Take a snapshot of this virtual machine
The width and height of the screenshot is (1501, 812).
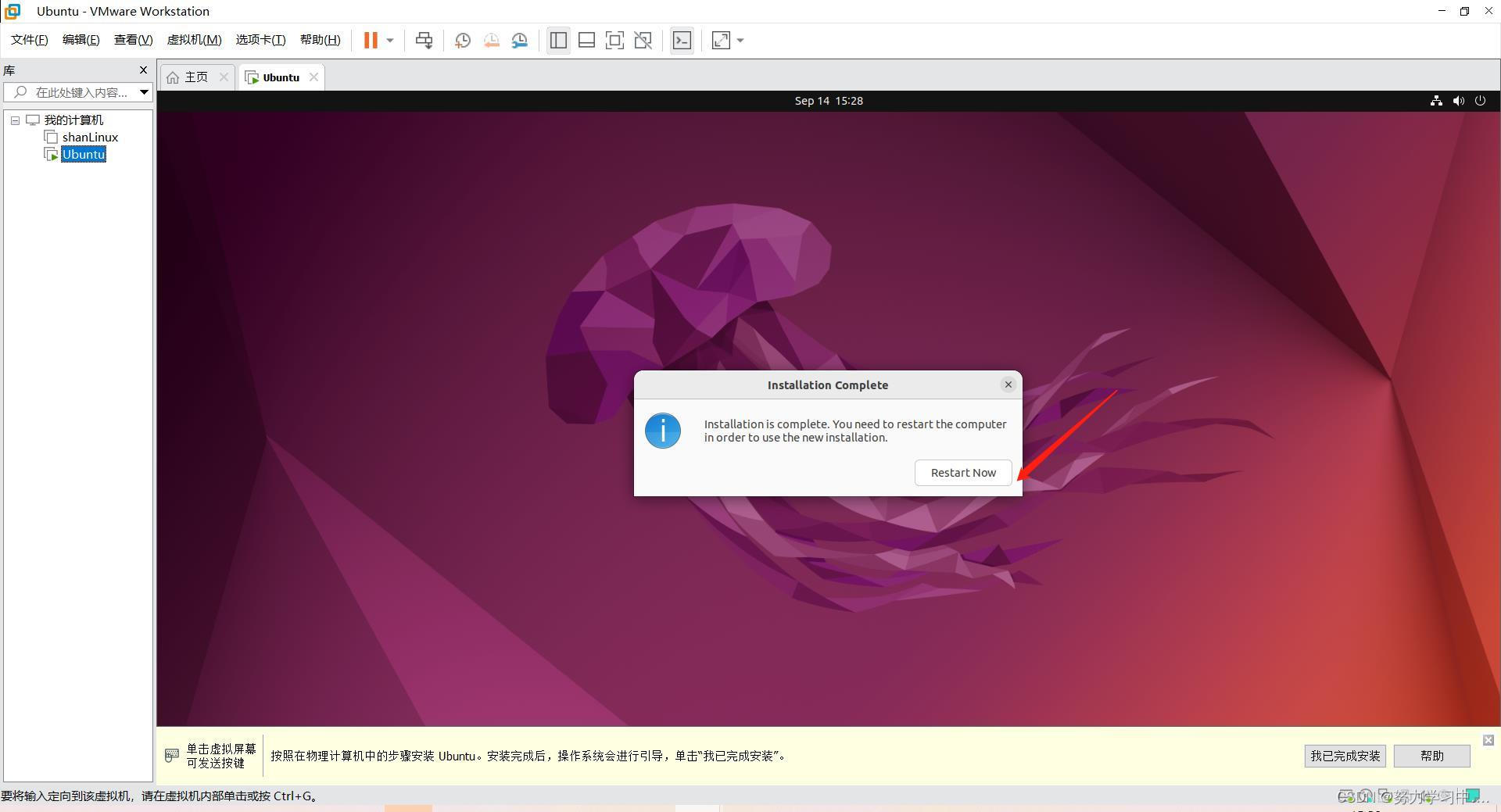[x=463, y=40]
